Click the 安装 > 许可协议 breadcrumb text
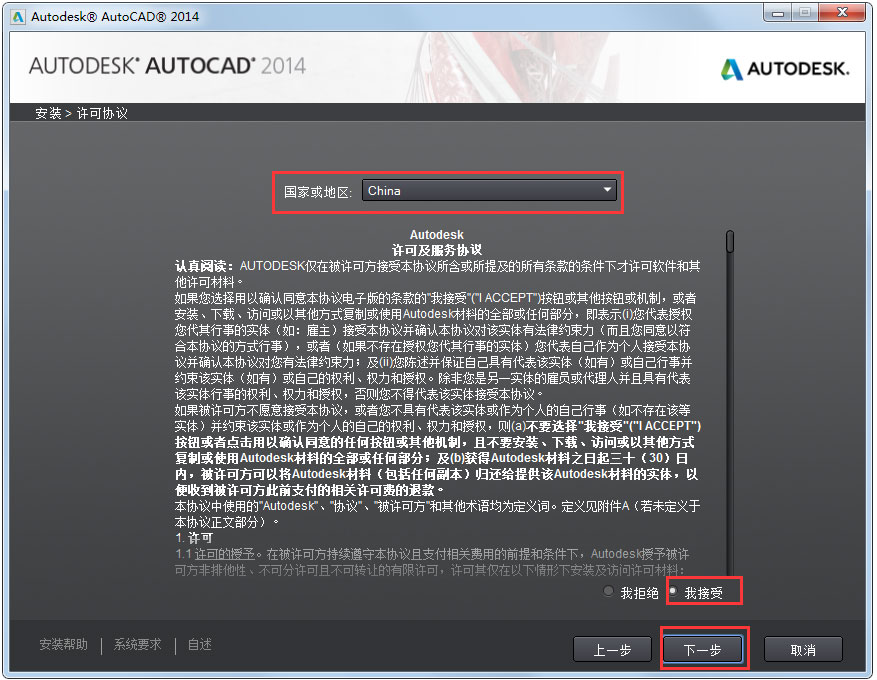 82,114
